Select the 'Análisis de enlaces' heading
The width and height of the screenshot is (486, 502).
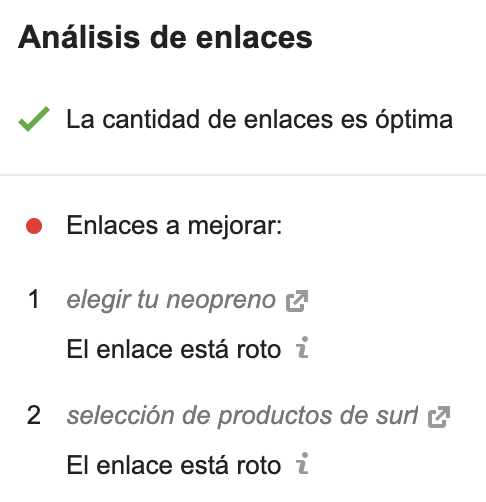(x=165, y=37)
